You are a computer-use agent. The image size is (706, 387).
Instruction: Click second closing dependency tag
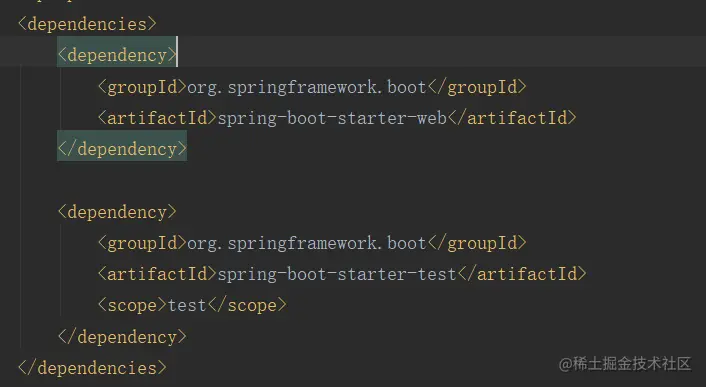[122, 337]
